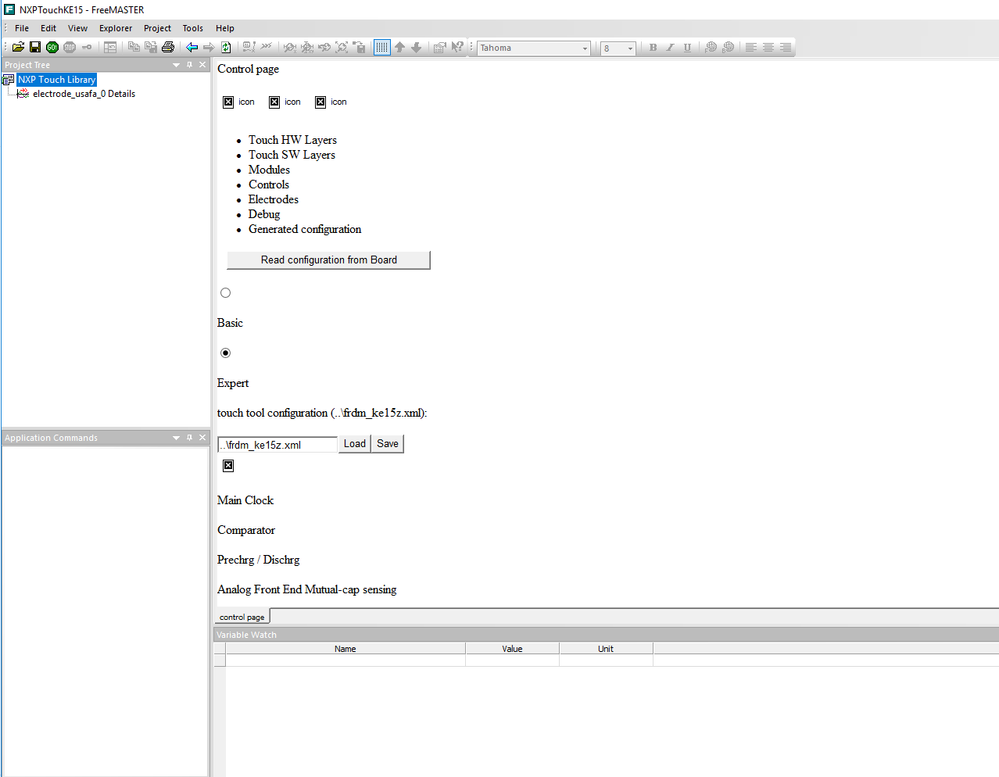This screenshot has height=777, width=999.
Task: Click the Touch SW Layers list item
Action: pyautogui.click(x=292, y=155)
